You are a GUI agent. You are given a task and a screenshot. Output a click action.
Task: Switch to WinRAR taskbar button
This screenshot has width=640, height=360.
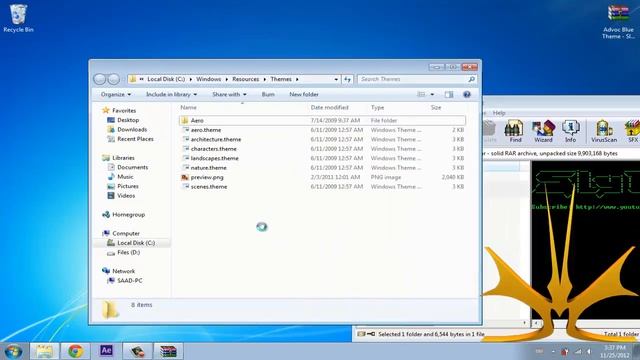click(168, 351)
